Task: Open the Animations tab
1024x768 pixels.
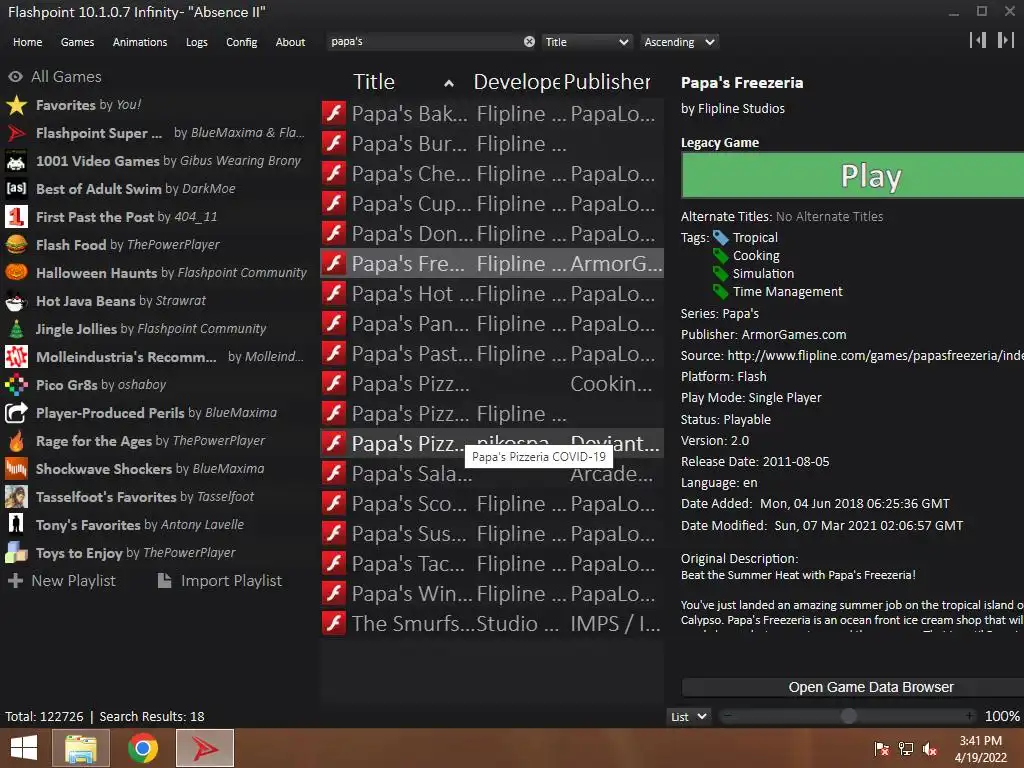Action: [140, 42]
